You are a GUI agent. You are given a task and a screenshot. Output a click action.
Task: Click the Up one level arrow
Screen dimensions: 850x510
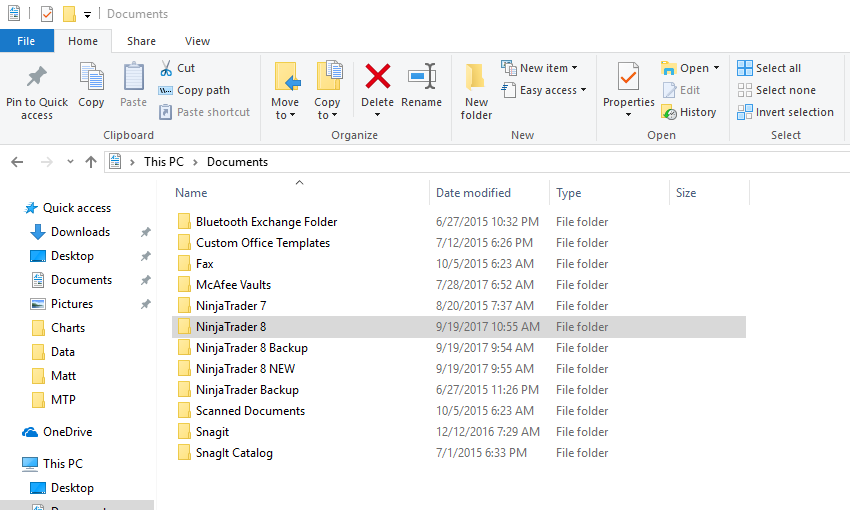(91, 162)
